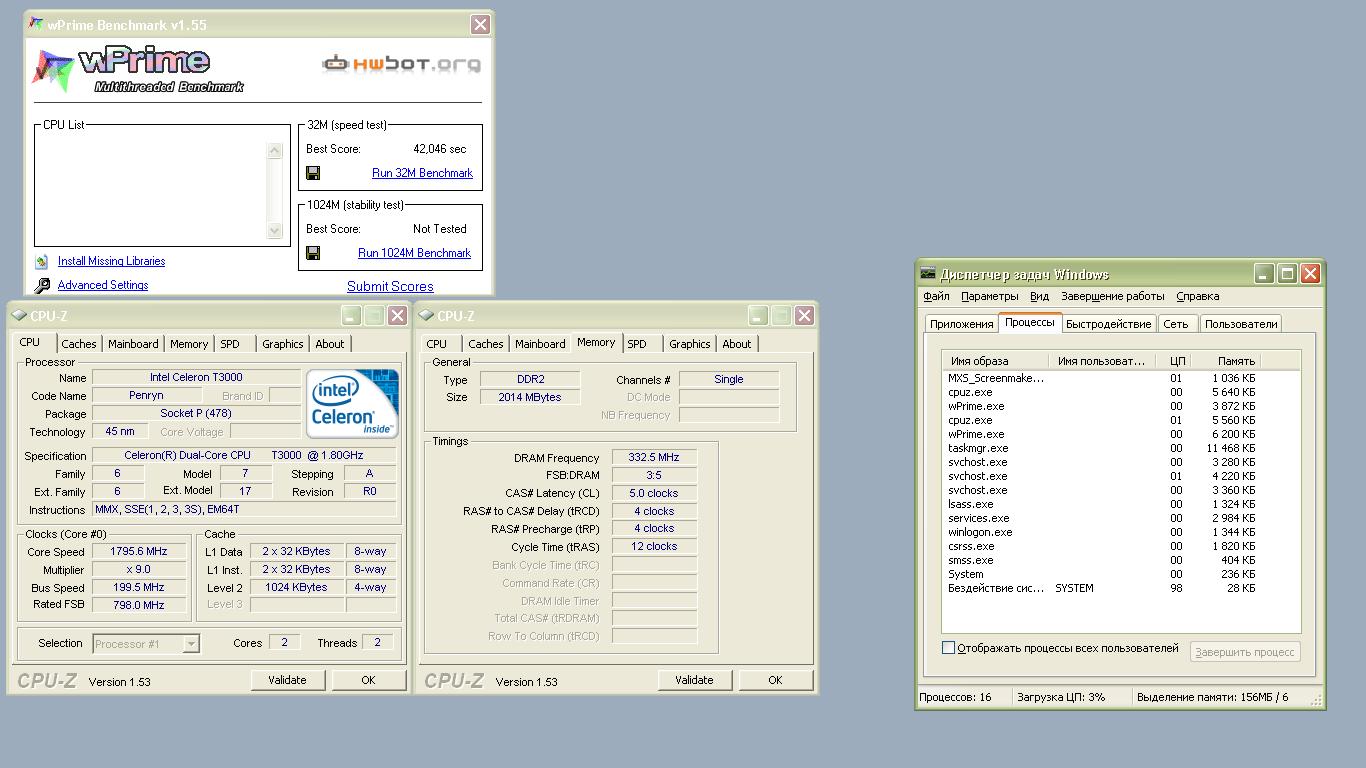Close the right CPU-Z Memory window
The image size is (1366, 768).
click(804, 316)
